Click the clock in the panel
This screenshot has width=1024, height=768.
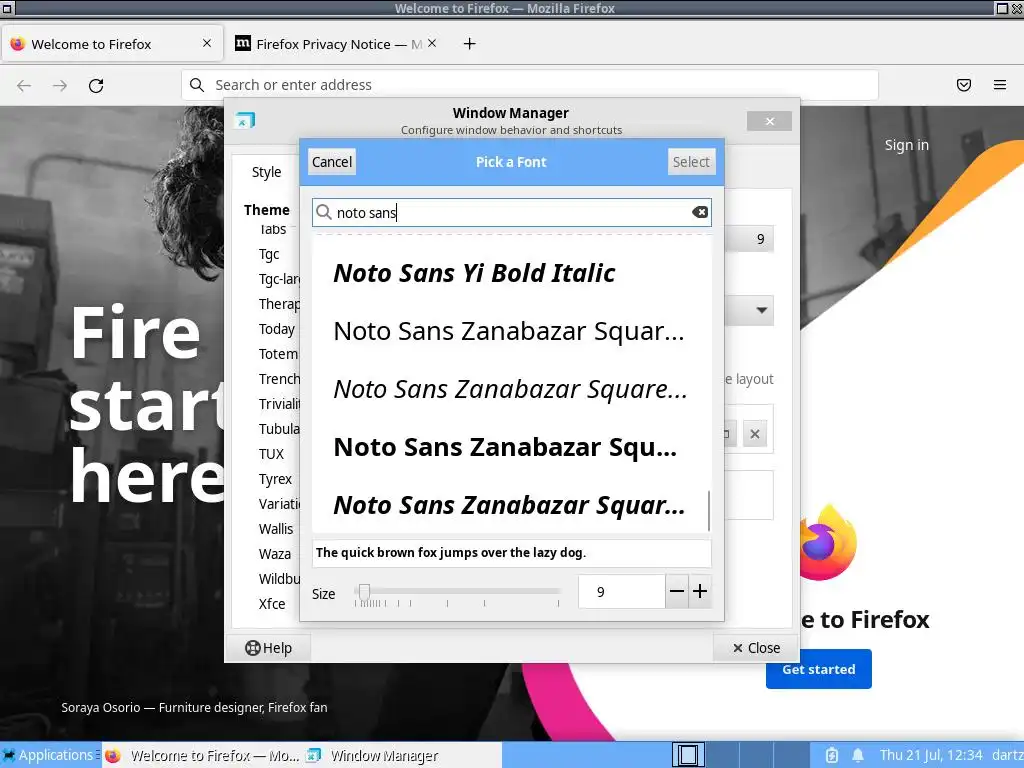coord(931,756)
